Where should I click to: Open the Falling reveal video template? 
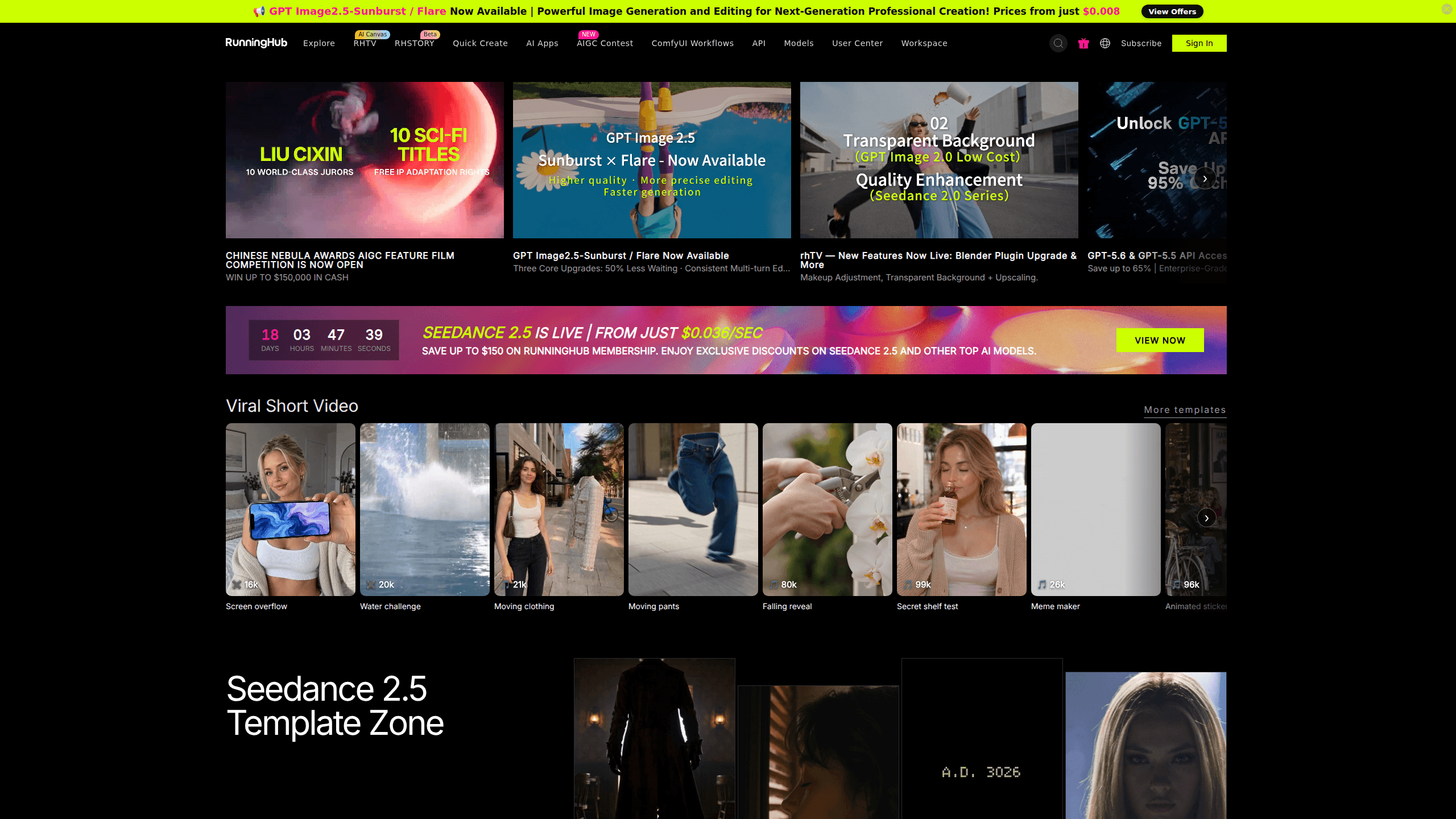coord(828,510)
